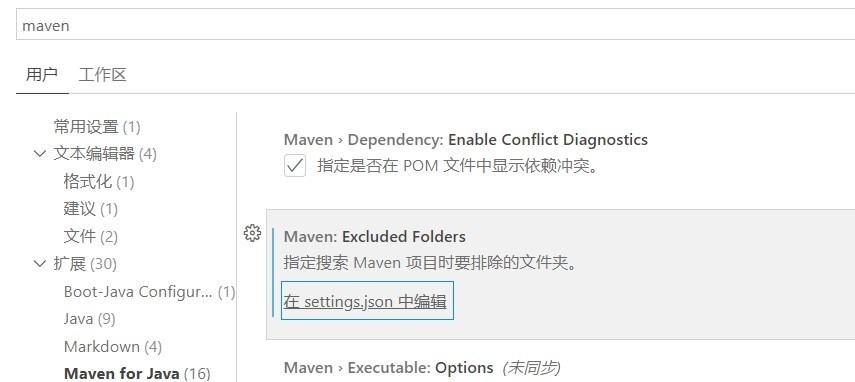Viewport: 855px width, 382px height.
Task: Select 常用设置 in the sidebar
Action: tap(97, 127)
